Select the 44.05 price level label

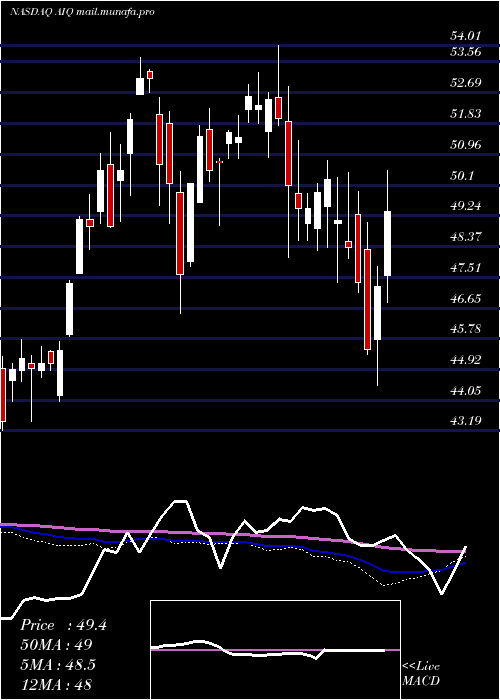point(466,391)
